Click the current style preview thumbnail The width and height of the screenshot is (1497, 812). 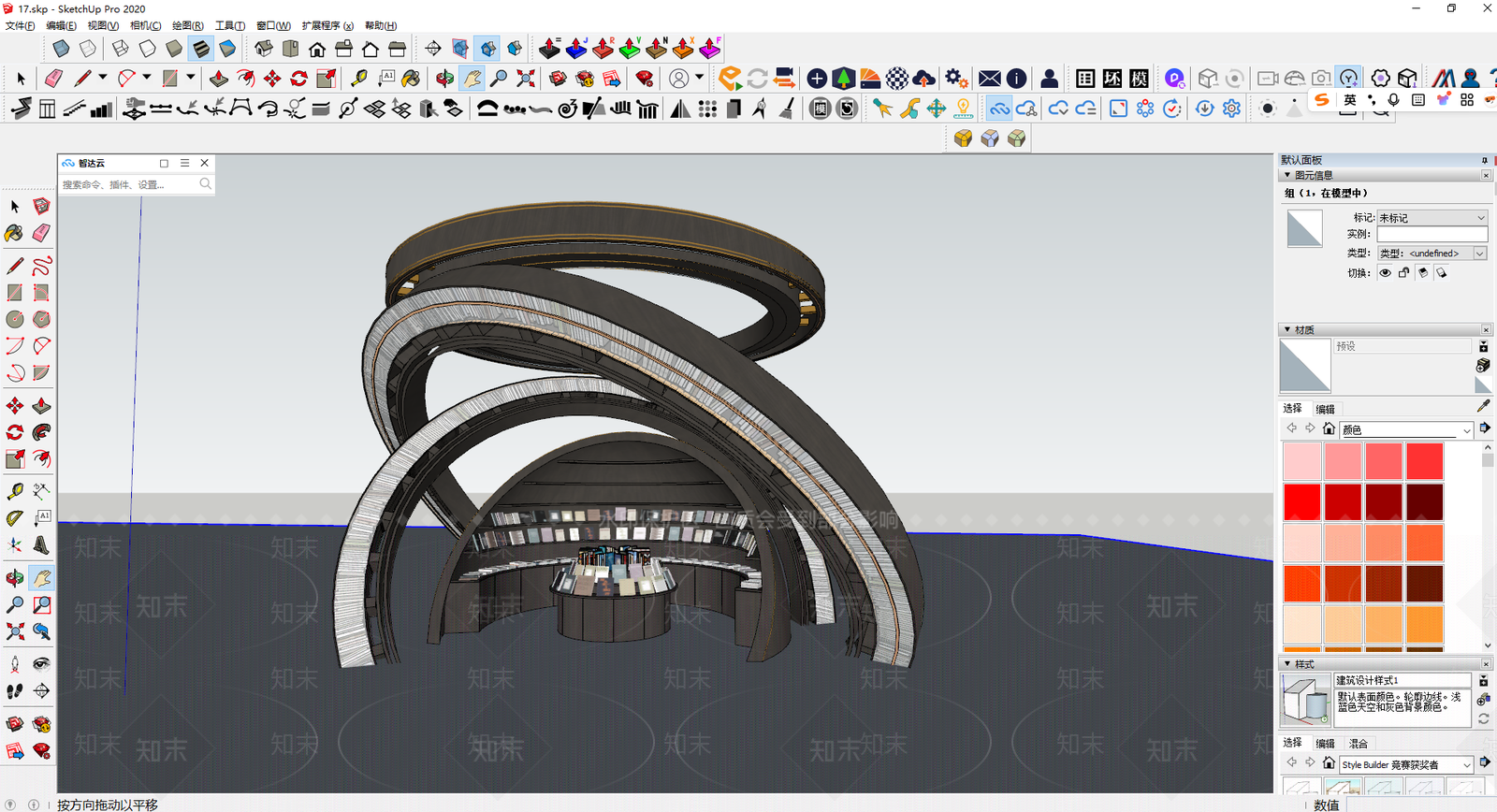coord(1305,699)
